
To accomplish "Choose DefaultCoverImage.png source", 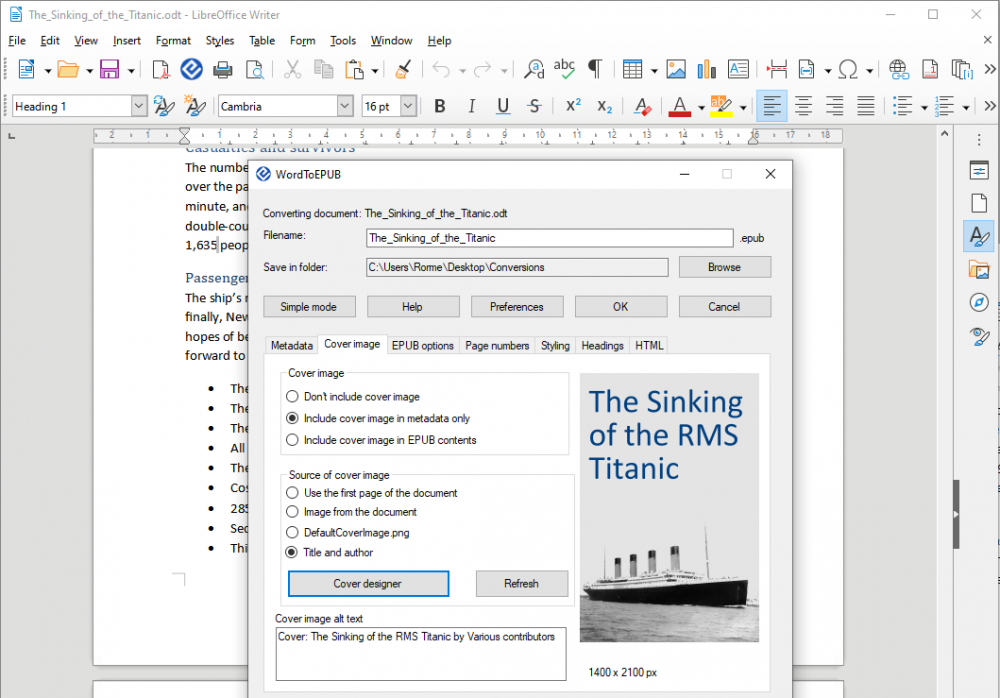I will (x=348, y=532).
